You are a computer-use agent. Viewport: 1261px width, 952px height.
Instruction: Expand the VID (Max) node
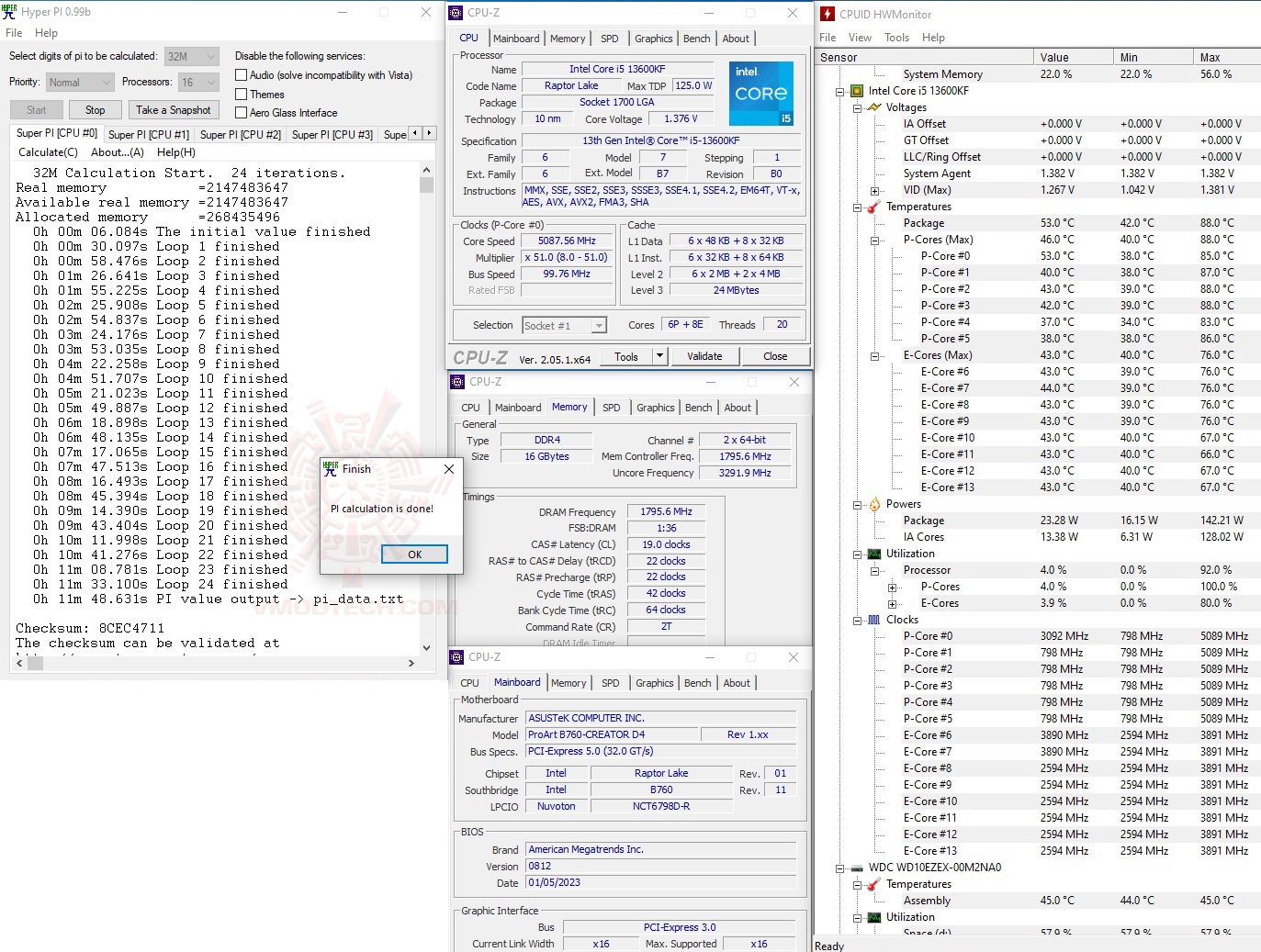point(874,190)
